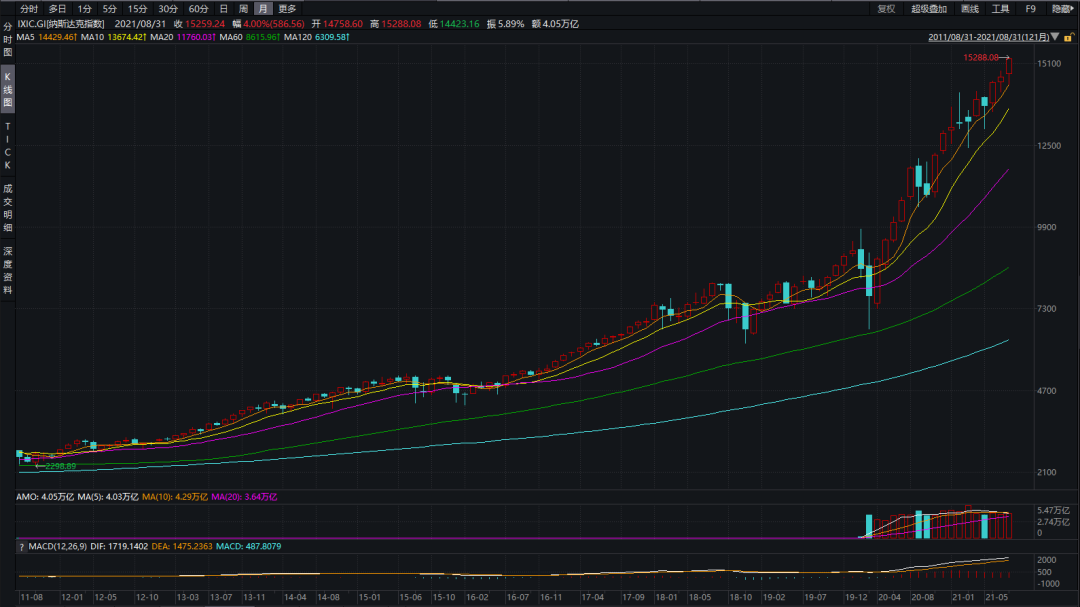Click the MA(5): 4.03万亿 volume average label

pyautogui.click(x=107, y=497)
